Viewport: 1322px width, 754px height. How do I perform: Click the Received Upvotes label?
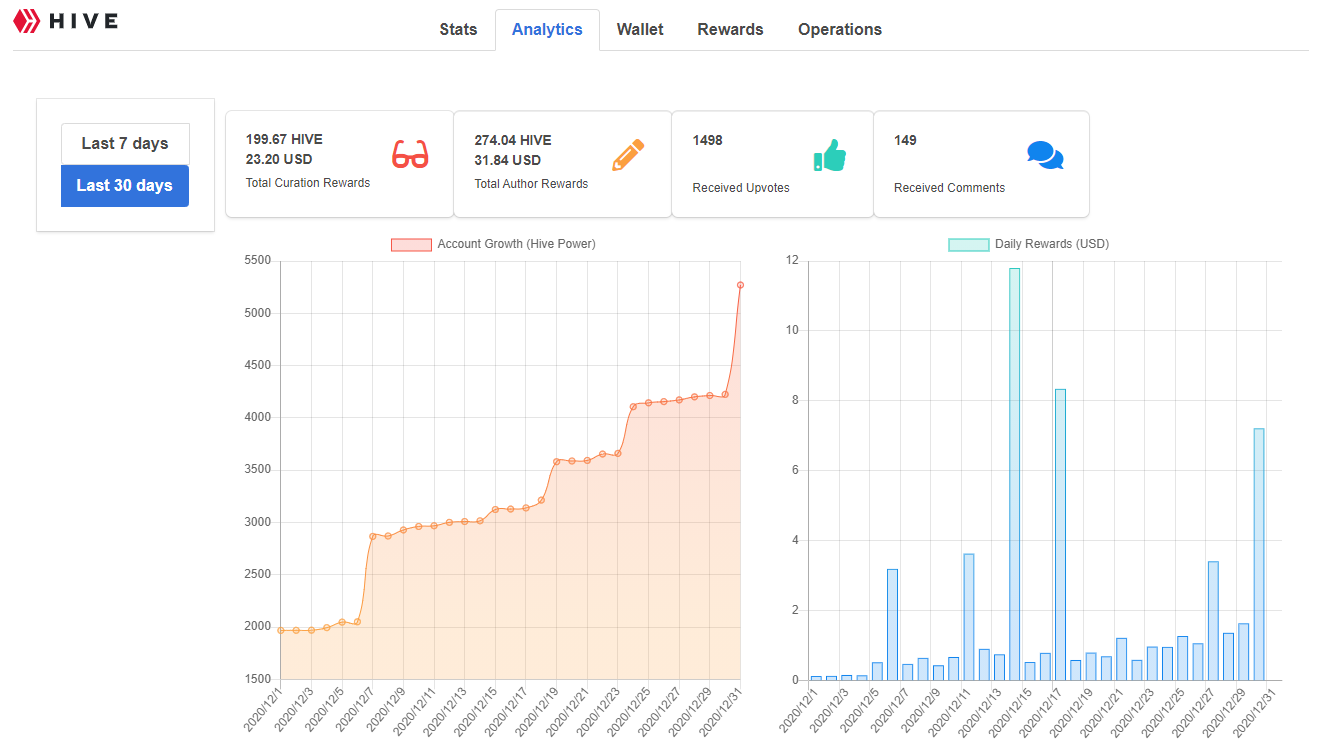click(x=741, y=188)
